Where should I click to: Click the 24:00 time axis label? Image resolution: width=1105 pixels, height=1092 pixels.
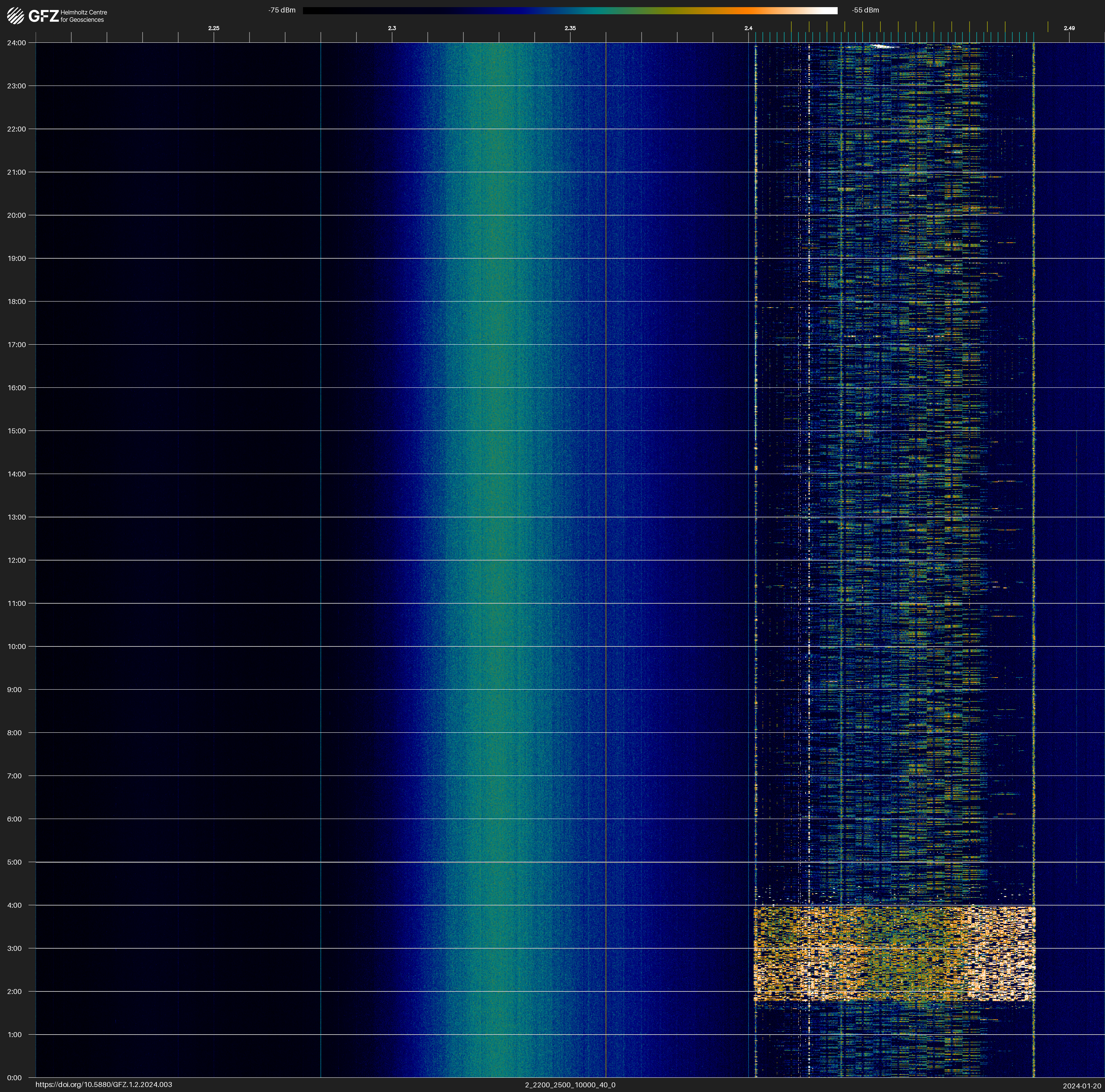point(16,43)
